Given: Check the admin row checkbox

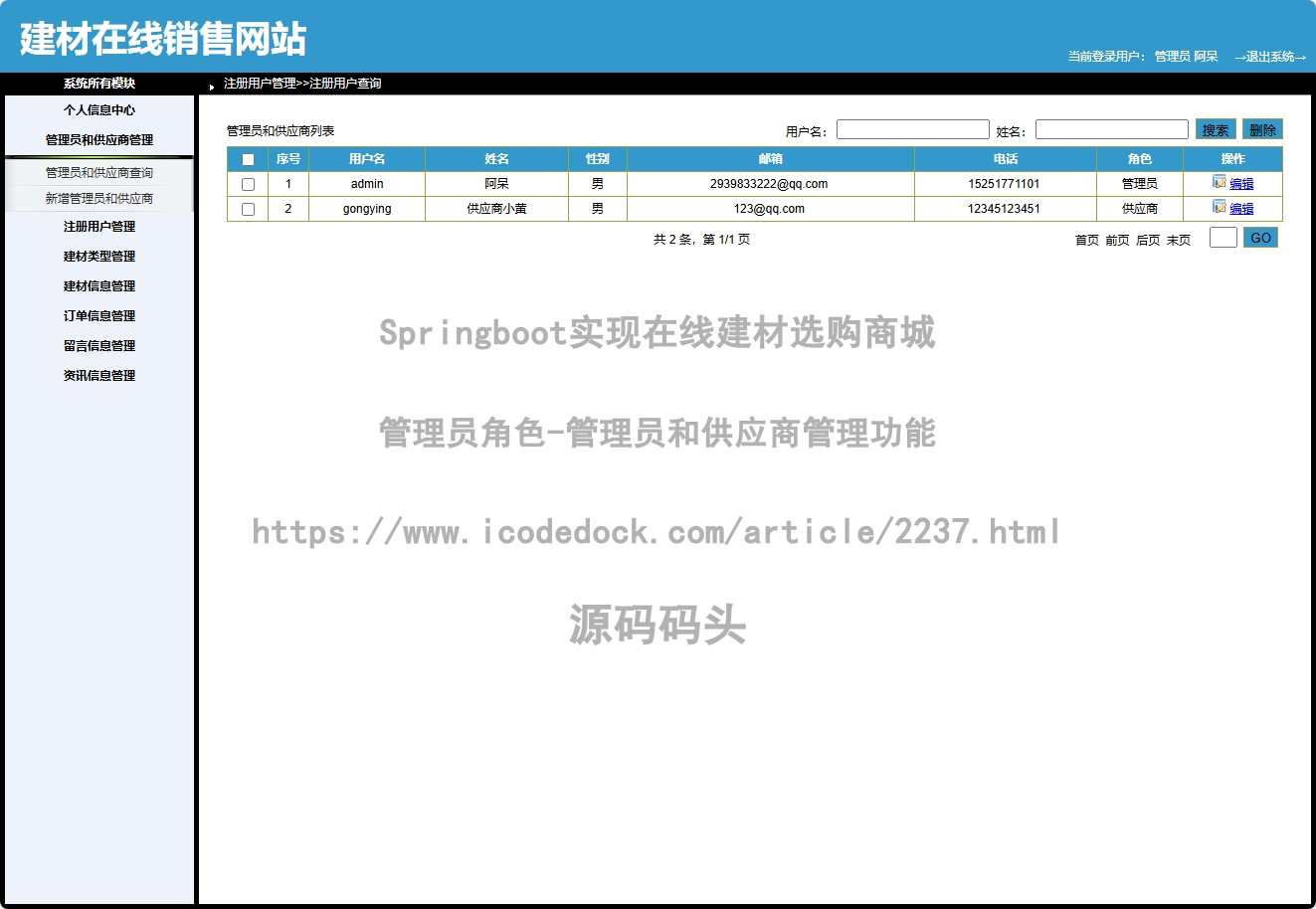Looking at the screenshot, I should click(x=249, y=184).
